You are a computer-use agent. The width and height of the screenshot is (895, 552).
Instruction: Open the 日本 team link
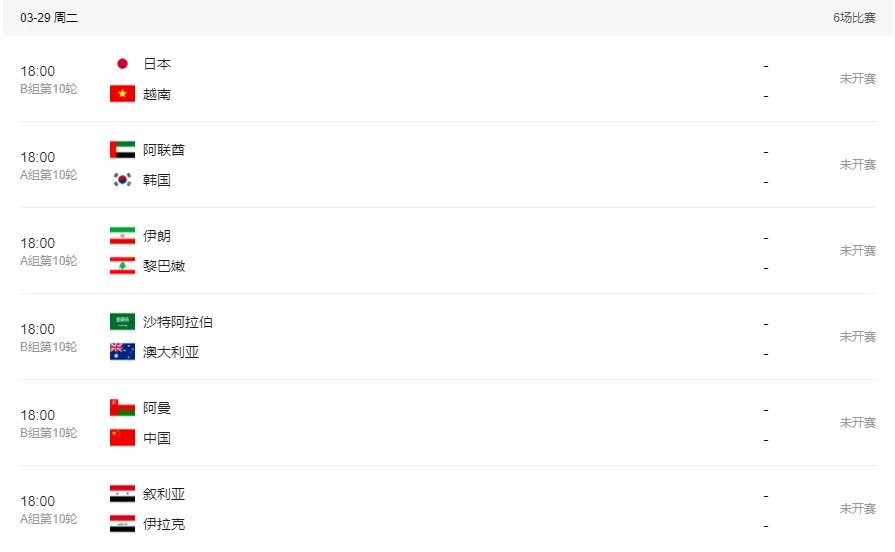click(x=157, y=64)
